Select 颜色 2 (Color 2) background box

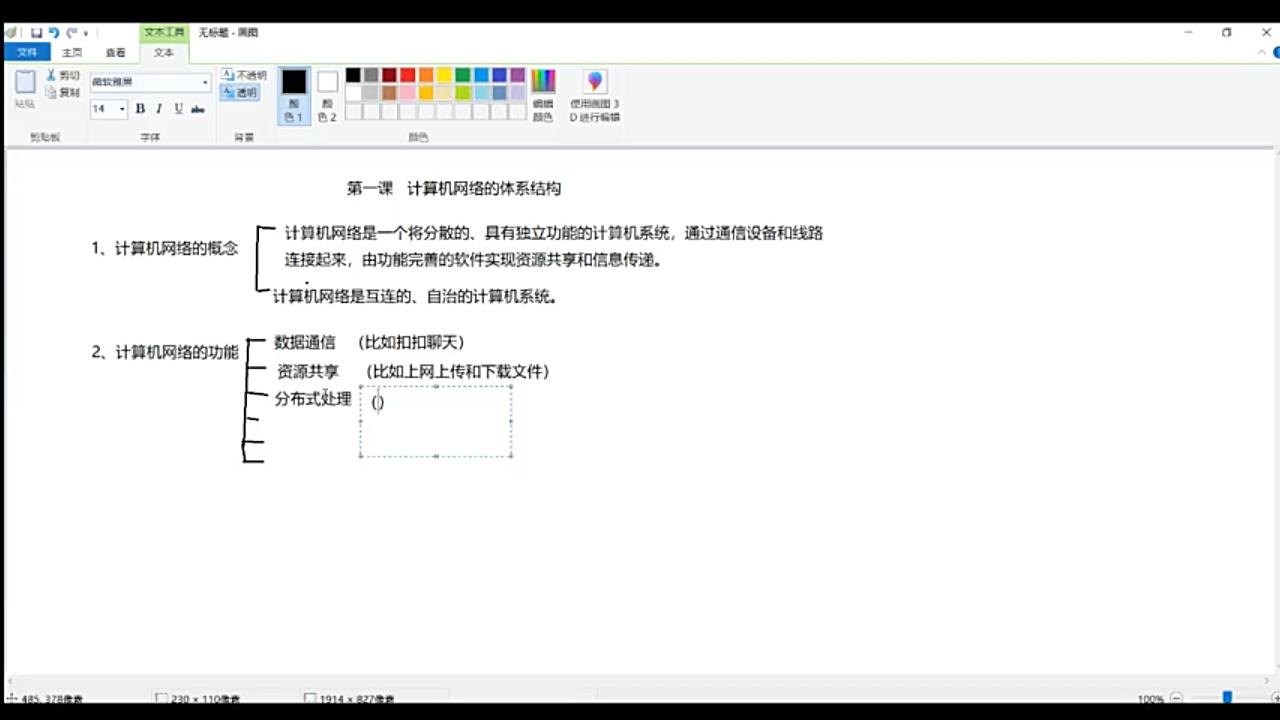click(x=327, y=95)
